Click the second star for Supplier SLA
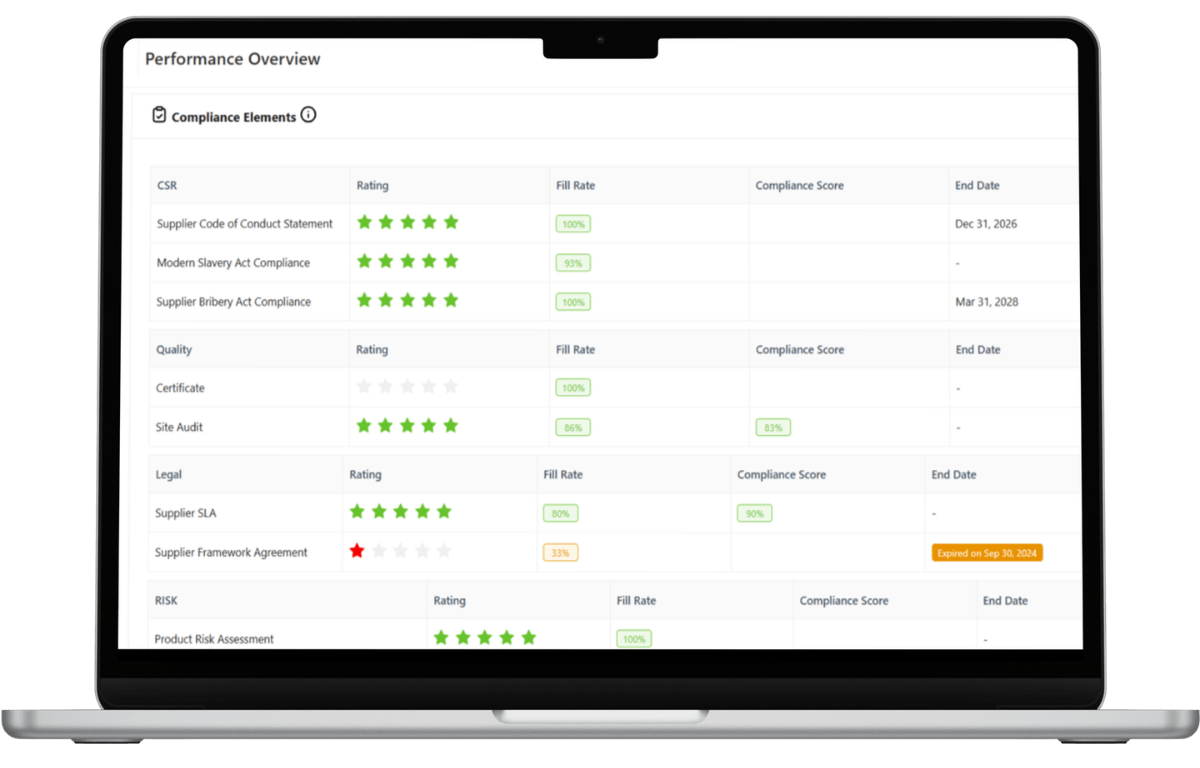This screenshot has width=1200, height=768. (379, 512)
